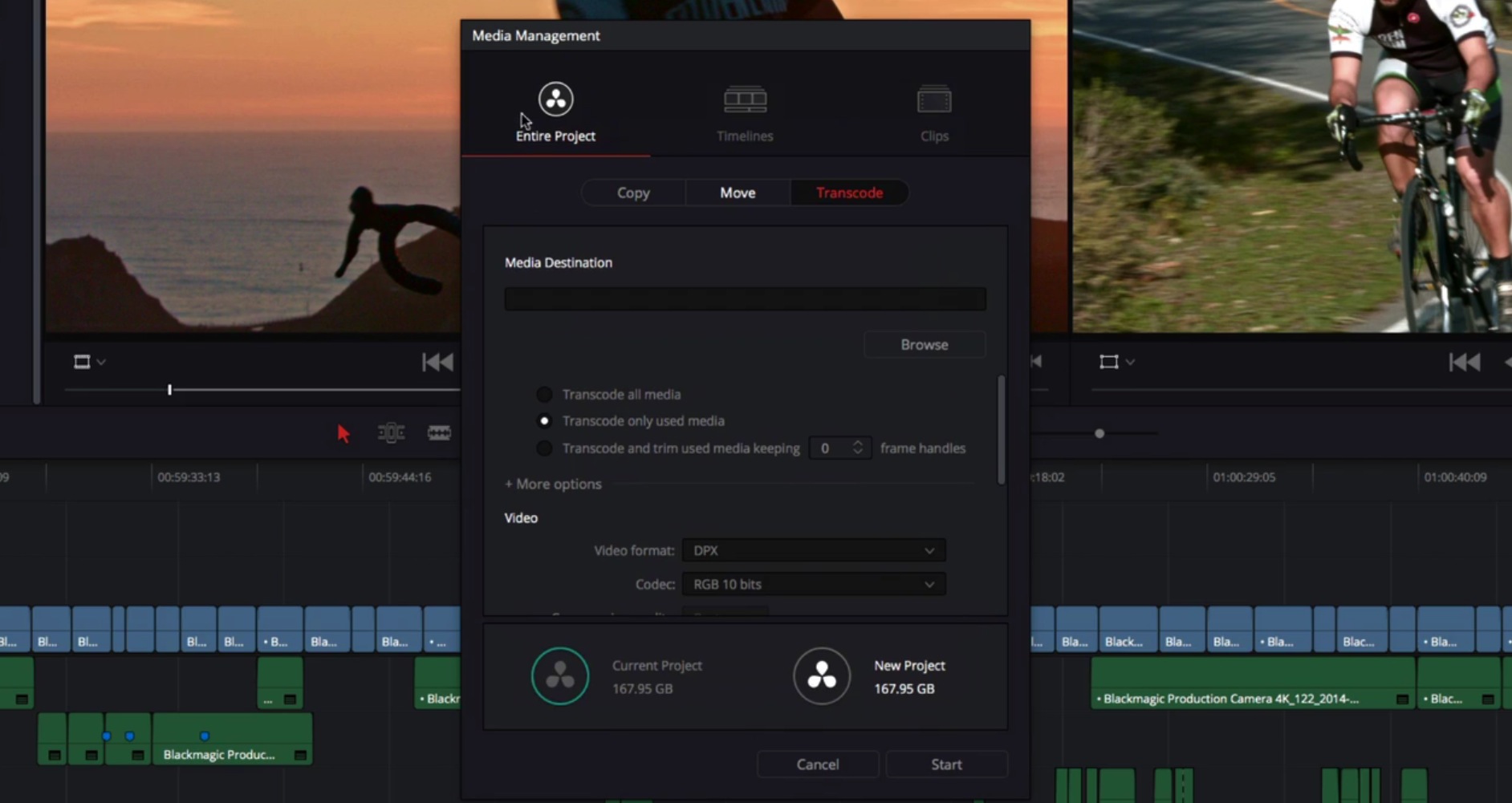Image resolution: width=1512 pixels, height=803 pixels.
Task: Expand the More options section
Action: pyautogui.click(x=553, y=485)
